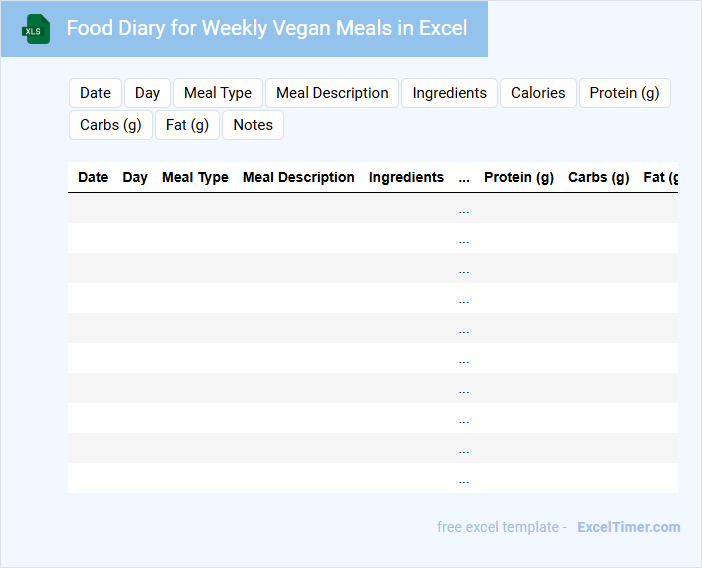Click the Protein (g) column header

(x=519, y=177)
